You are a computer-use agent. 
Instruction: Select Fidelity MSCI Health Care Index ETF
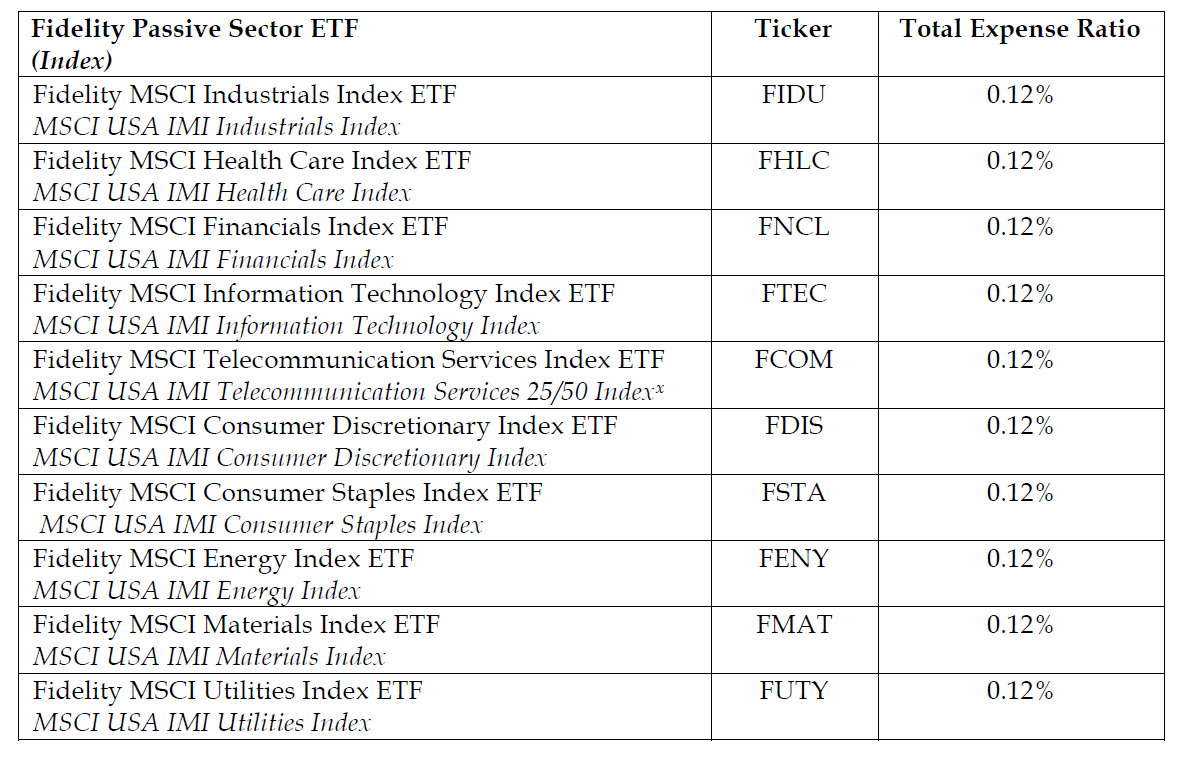pos(252,162)
